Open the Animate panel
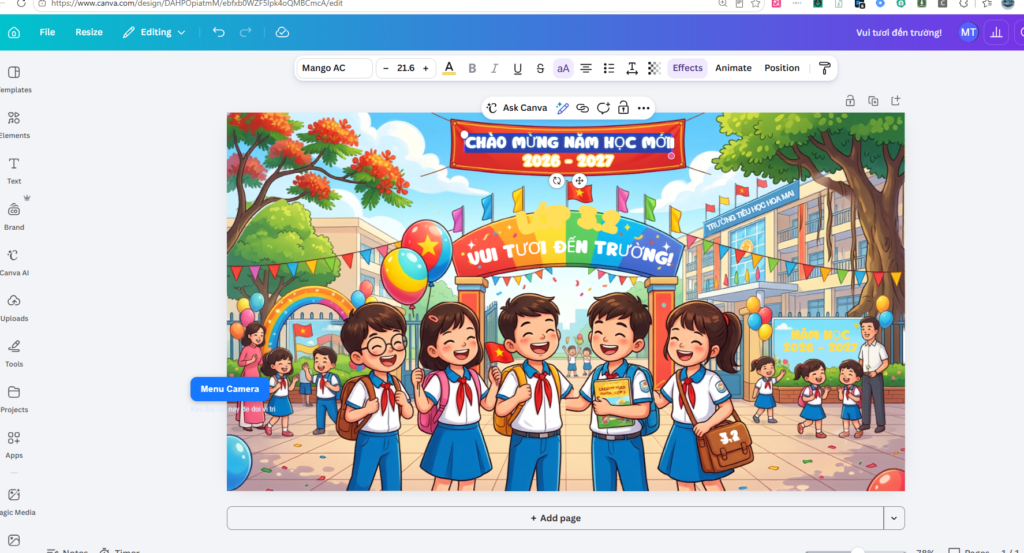Image resolution: width=1024 pixels, height=553 pixels. [733, 68]
